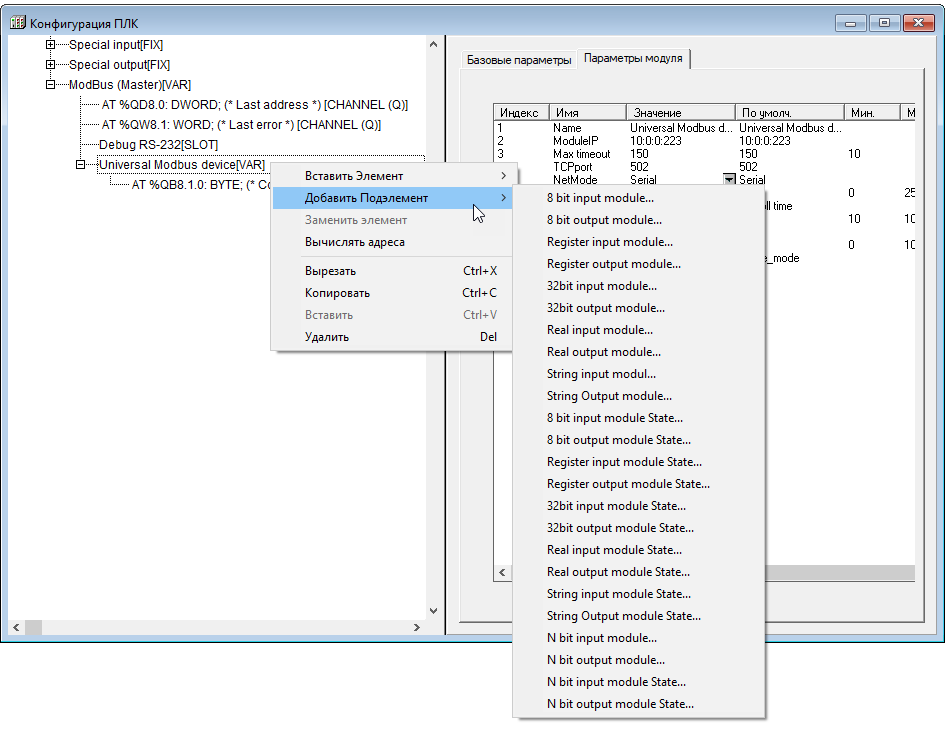Click the Значение column header
This screenshot has height=729, width=945.
coord(657,113)
